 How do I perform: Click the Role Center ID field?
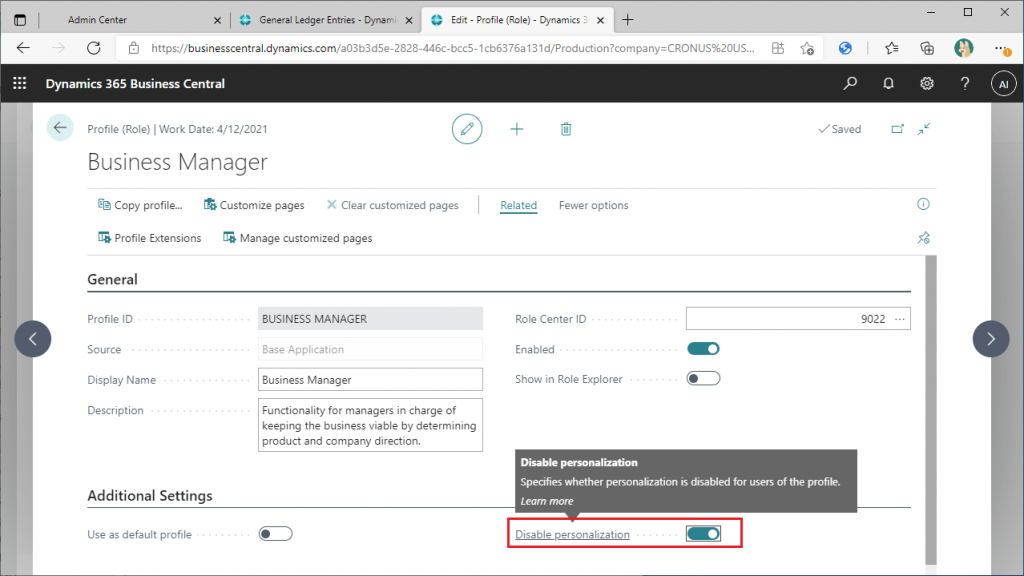click(798, 319)
